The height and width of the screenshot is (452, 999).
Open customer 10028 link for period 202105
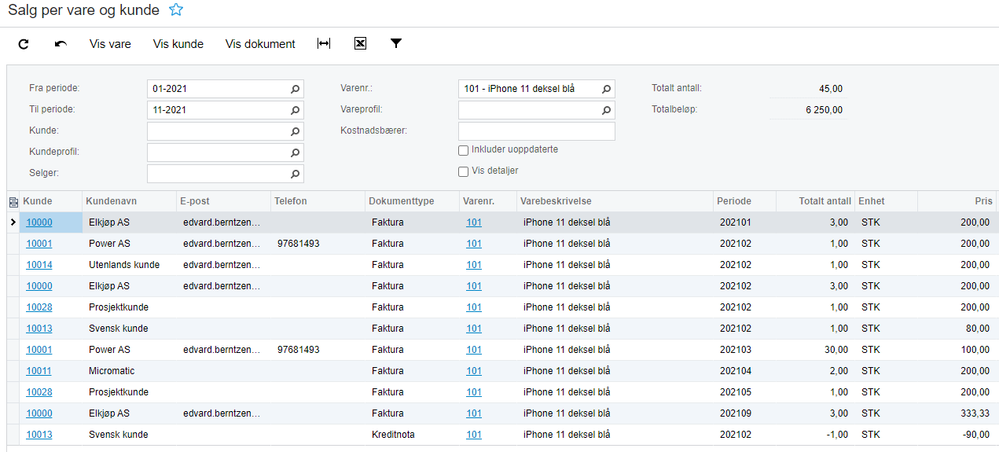point(39,392)
